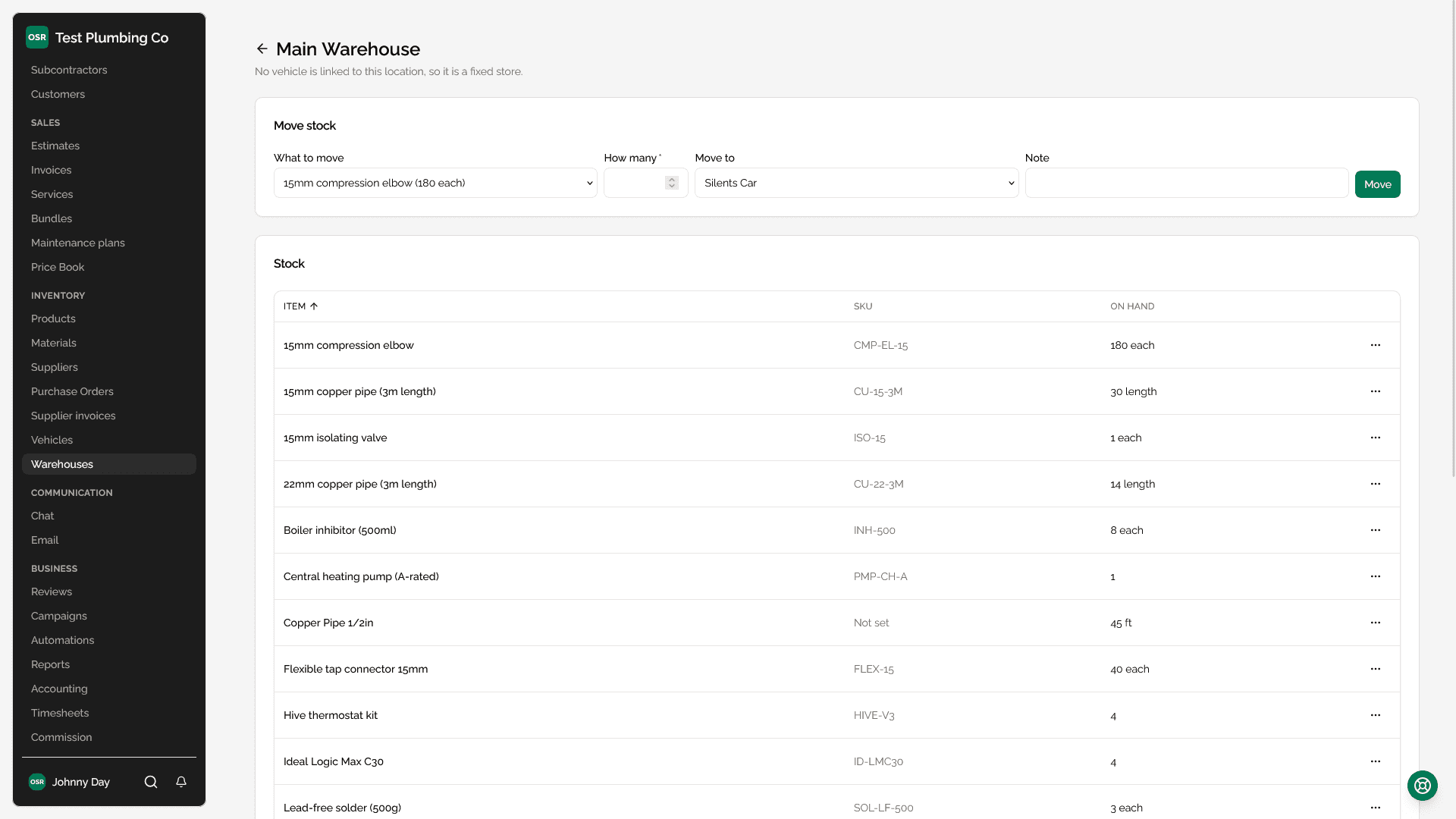Open Bundles in sidebar
This screenshot has width=1456, height=819.
[x=52, y=218]
